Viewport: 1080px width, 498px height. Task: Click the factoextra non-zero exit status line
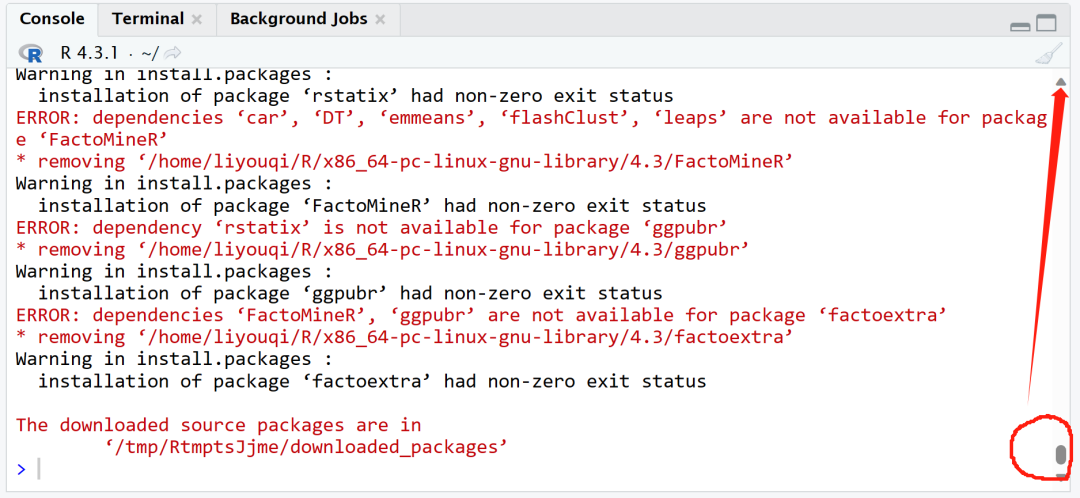tap(372, 381)
